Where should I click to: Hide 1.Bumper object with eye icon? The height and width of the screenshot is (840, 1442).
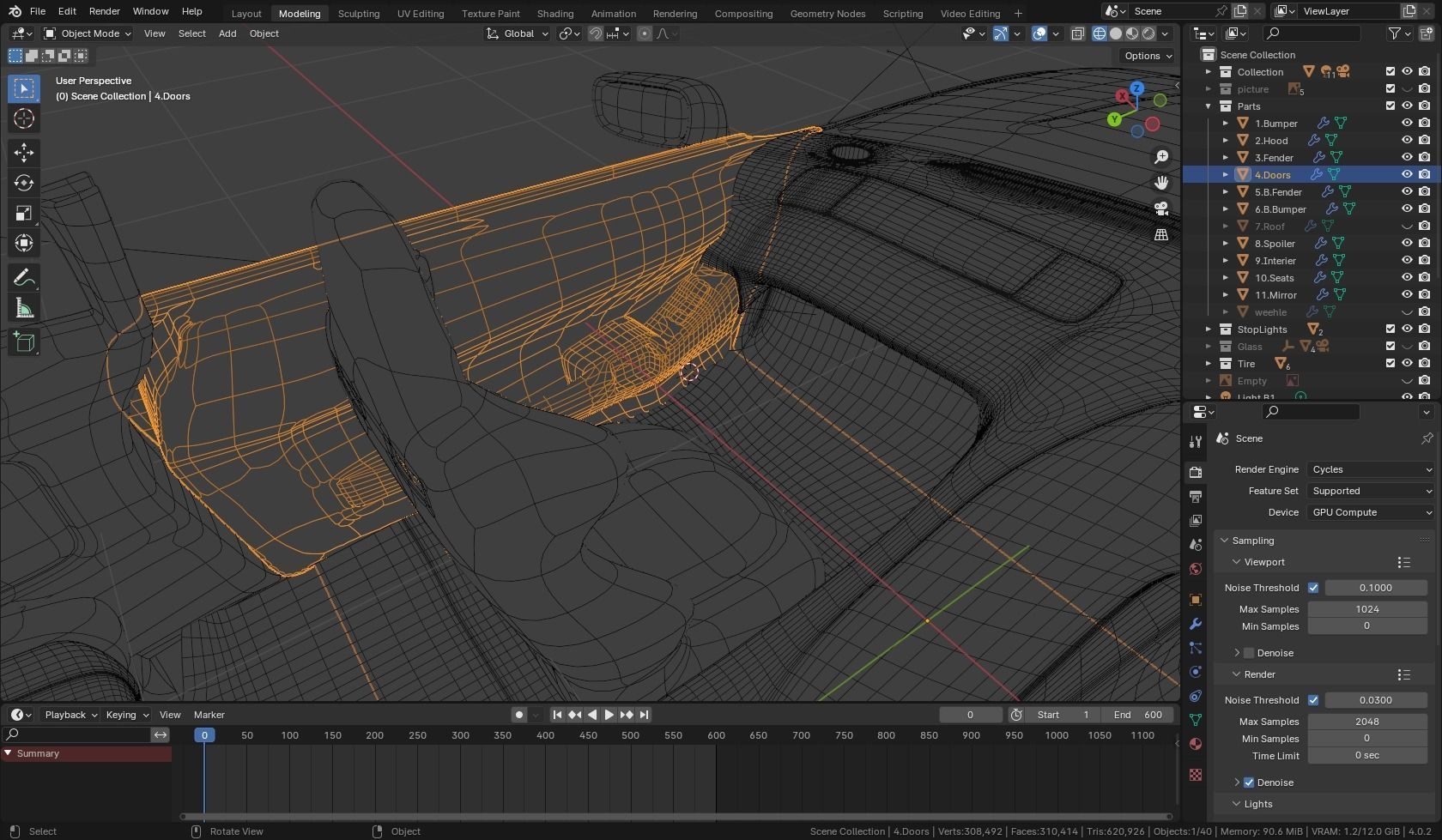(x=1407, y=123)
